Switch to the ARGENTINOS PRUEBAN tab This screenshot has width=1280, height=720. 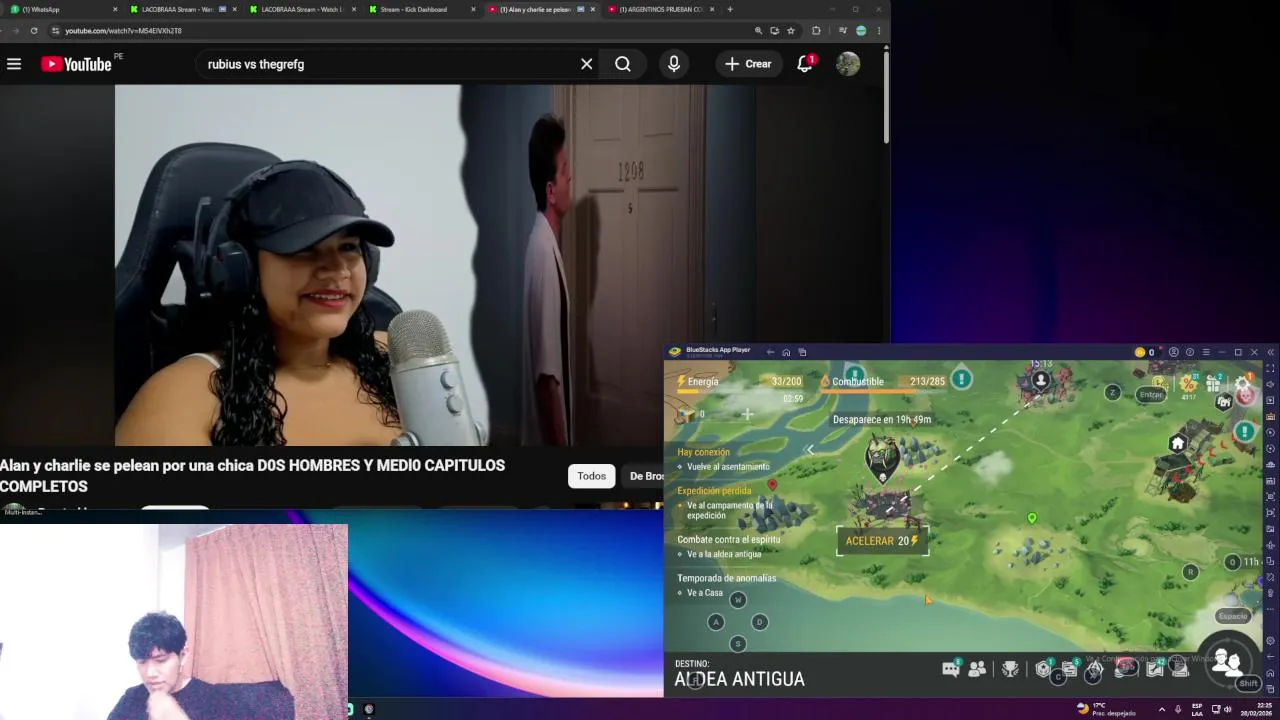point(660,9)
